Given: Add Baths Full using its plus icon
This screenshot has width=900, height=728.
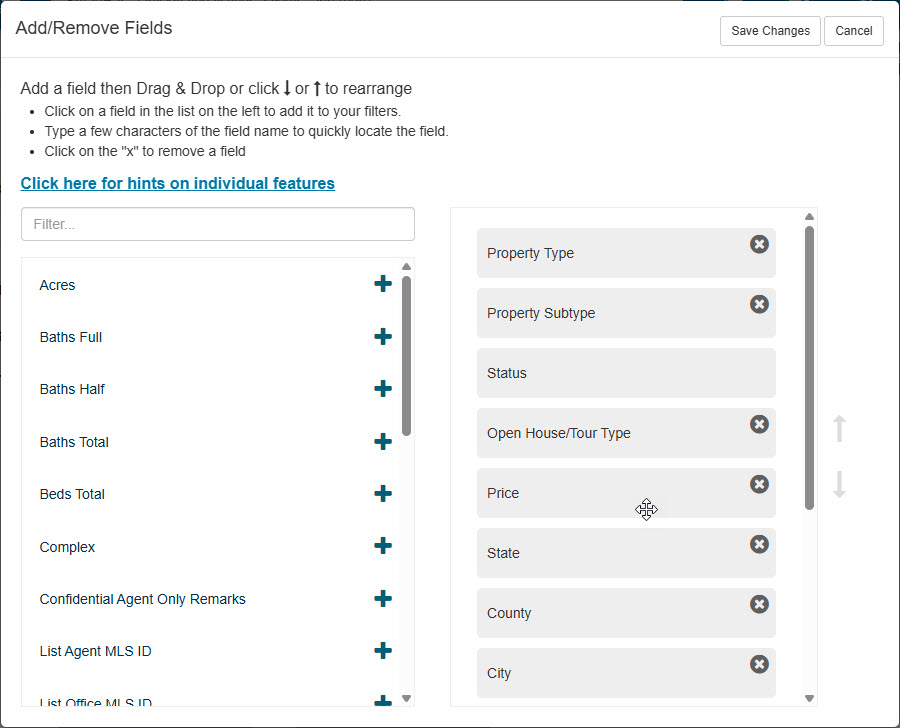Looking at the screenshot, I should 383,336.
